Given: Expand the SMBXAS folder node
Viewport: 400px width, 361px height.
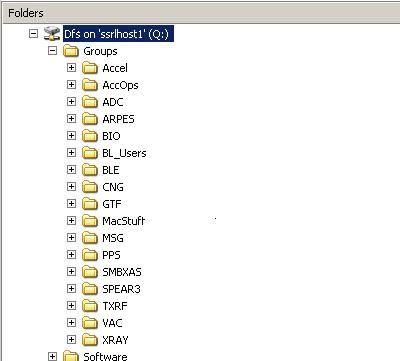Looking at the screenshot, I should (71, 272).
